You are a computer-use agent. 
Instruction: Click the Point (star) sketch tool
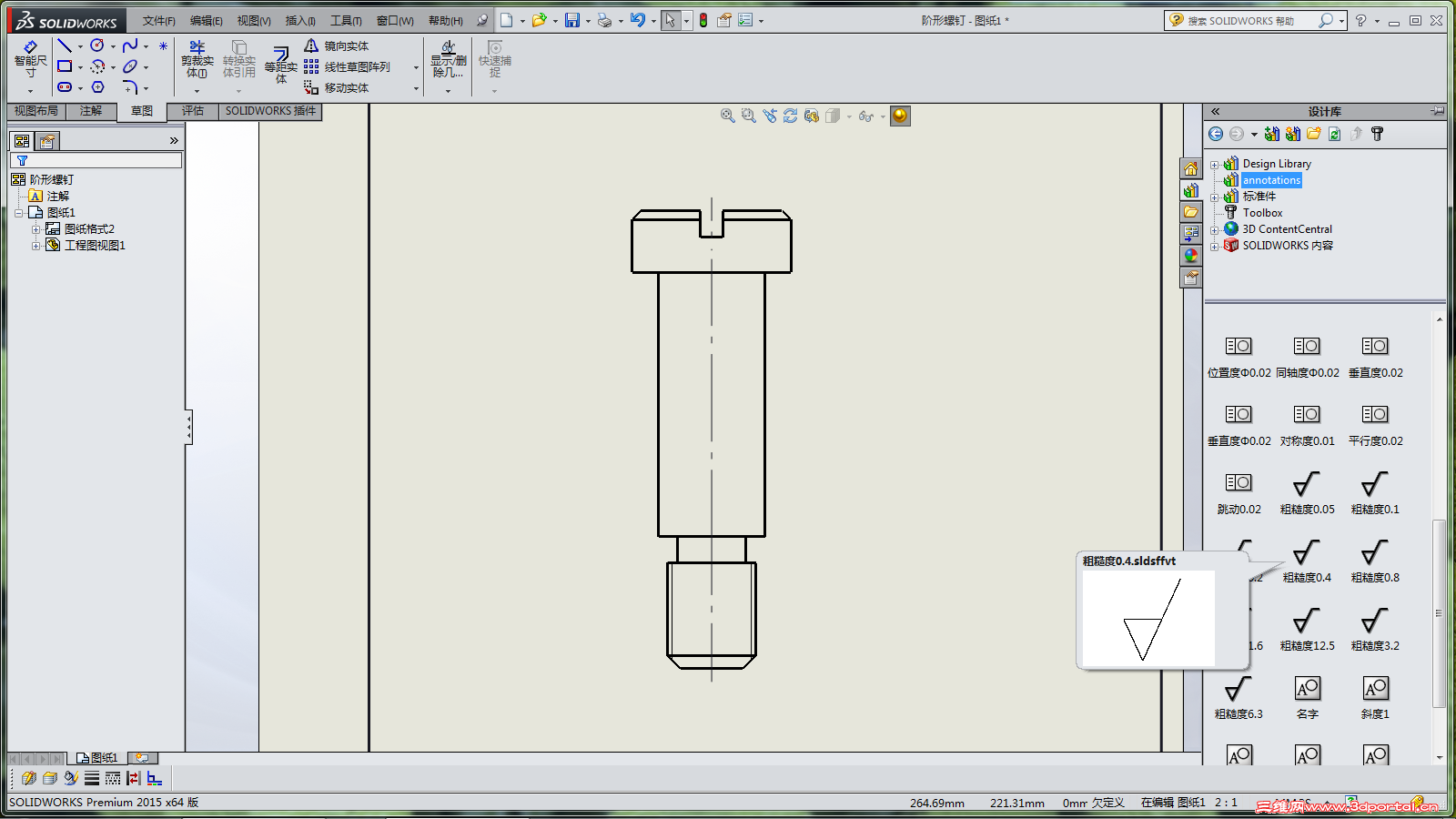163,45
